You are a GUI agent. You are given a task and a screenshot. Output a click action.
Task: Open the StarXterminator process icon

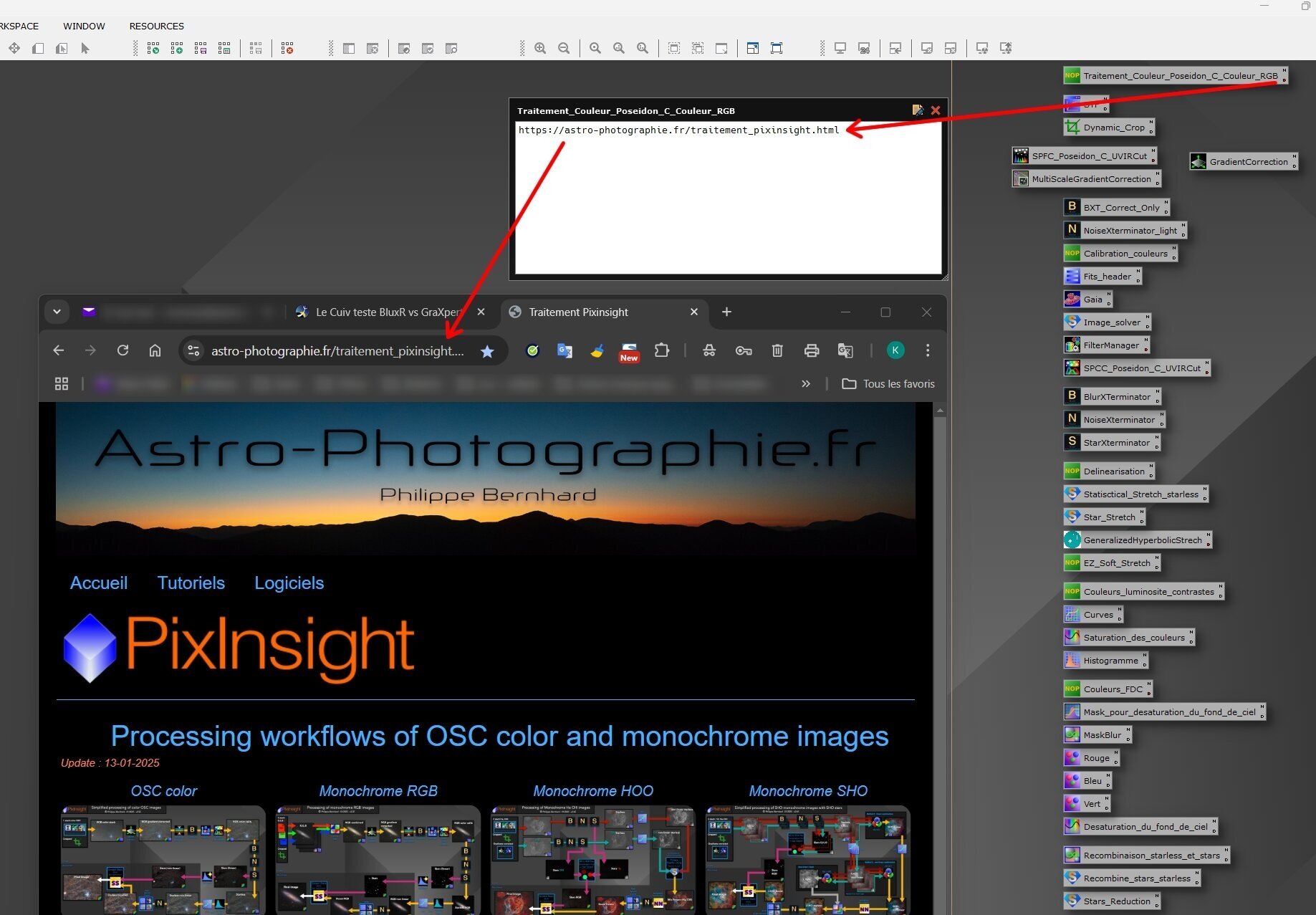[1111, 442]
